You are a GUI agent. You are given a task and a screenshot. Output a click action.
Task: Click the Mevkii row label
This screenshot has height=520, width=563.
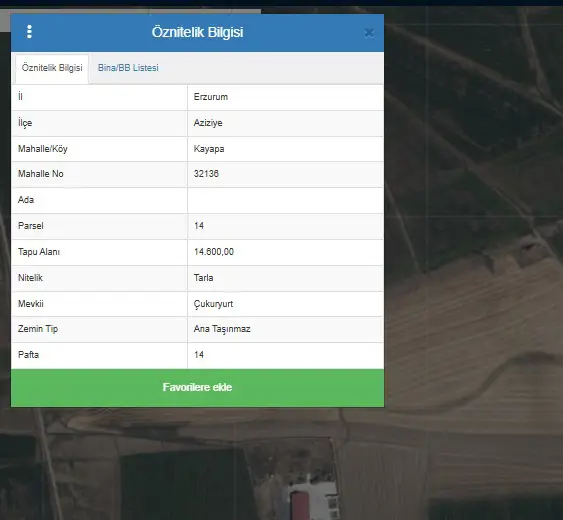(31, 304)
